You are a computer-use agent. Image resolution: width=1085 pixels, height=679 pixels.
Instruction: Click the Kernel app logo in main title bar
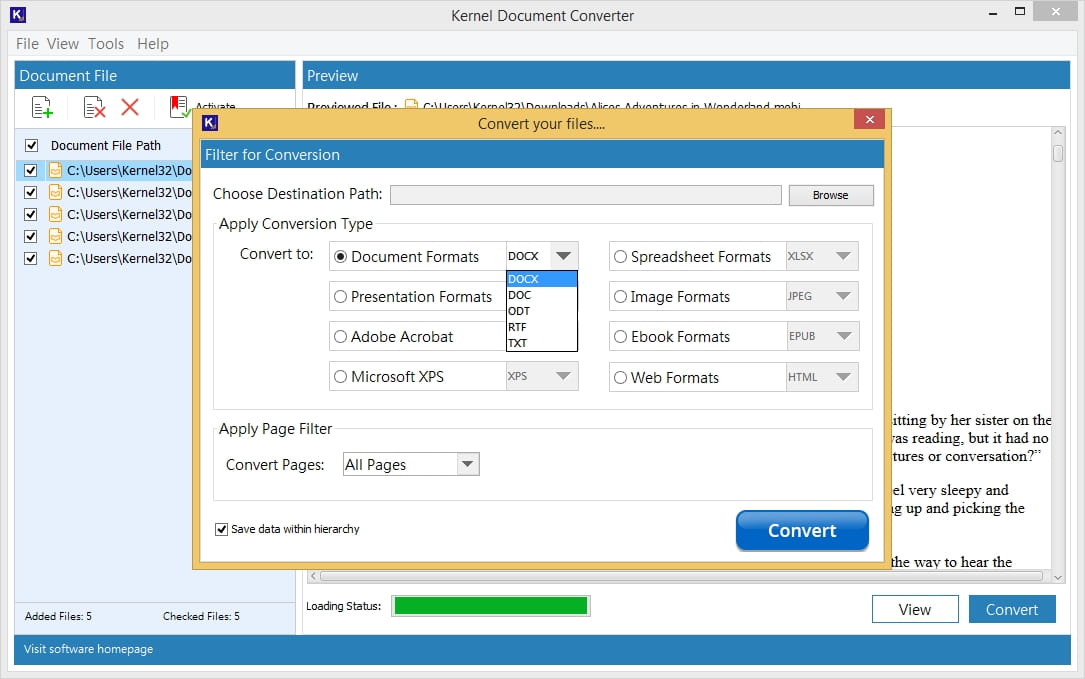pyautogui.click(x=18, y=15)
